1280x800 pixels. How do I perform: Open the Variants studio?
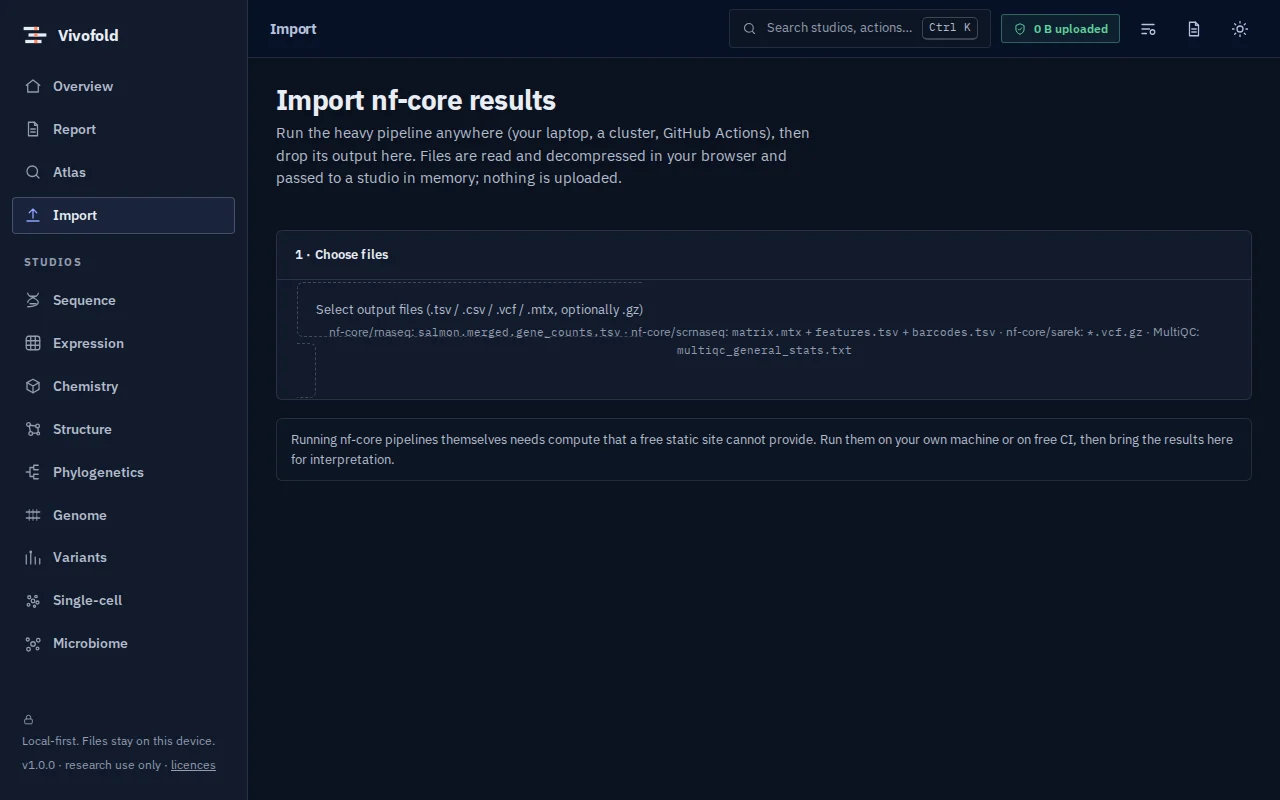click(x=123, y=557)
